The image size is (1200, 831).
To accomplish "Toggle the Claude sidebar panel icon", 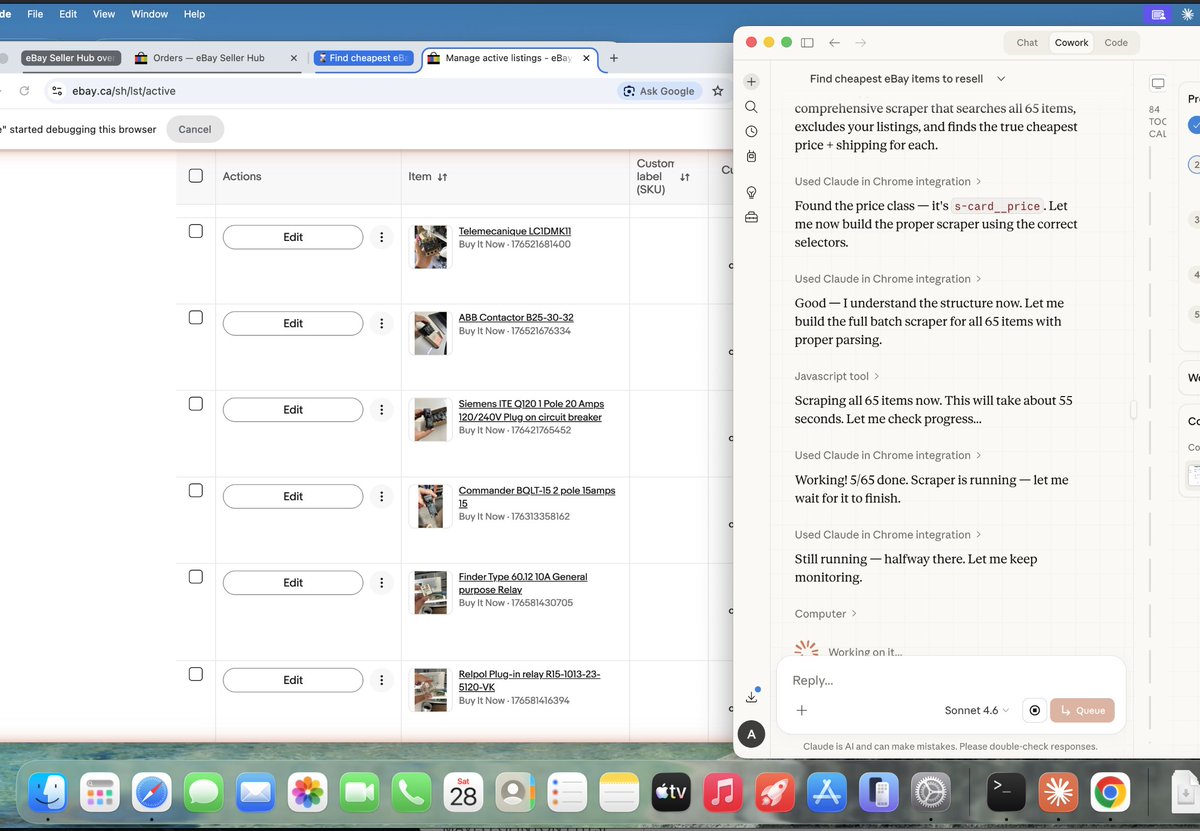I will click(x=807, y=43).
